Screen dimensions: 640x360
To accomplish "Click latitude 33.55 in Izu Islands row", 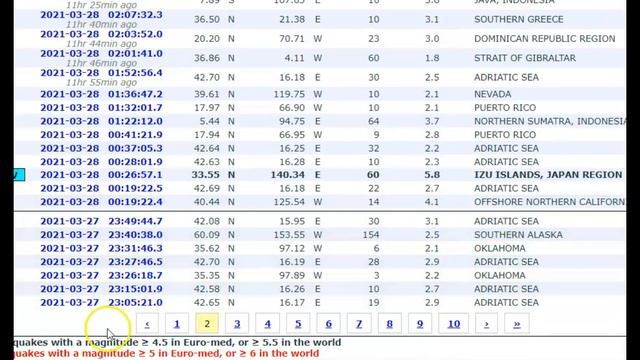I will pyautogui.click(x=206, y=175).
